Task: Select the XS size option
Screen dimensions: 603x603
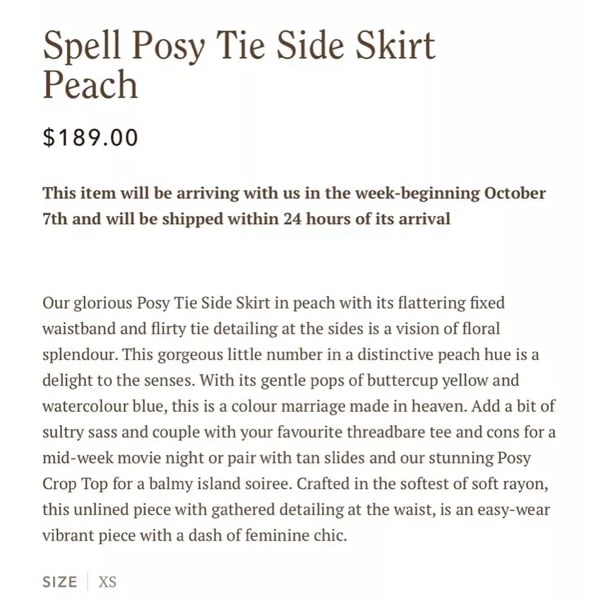Action: pyautogui.click(x=107, y=582)
